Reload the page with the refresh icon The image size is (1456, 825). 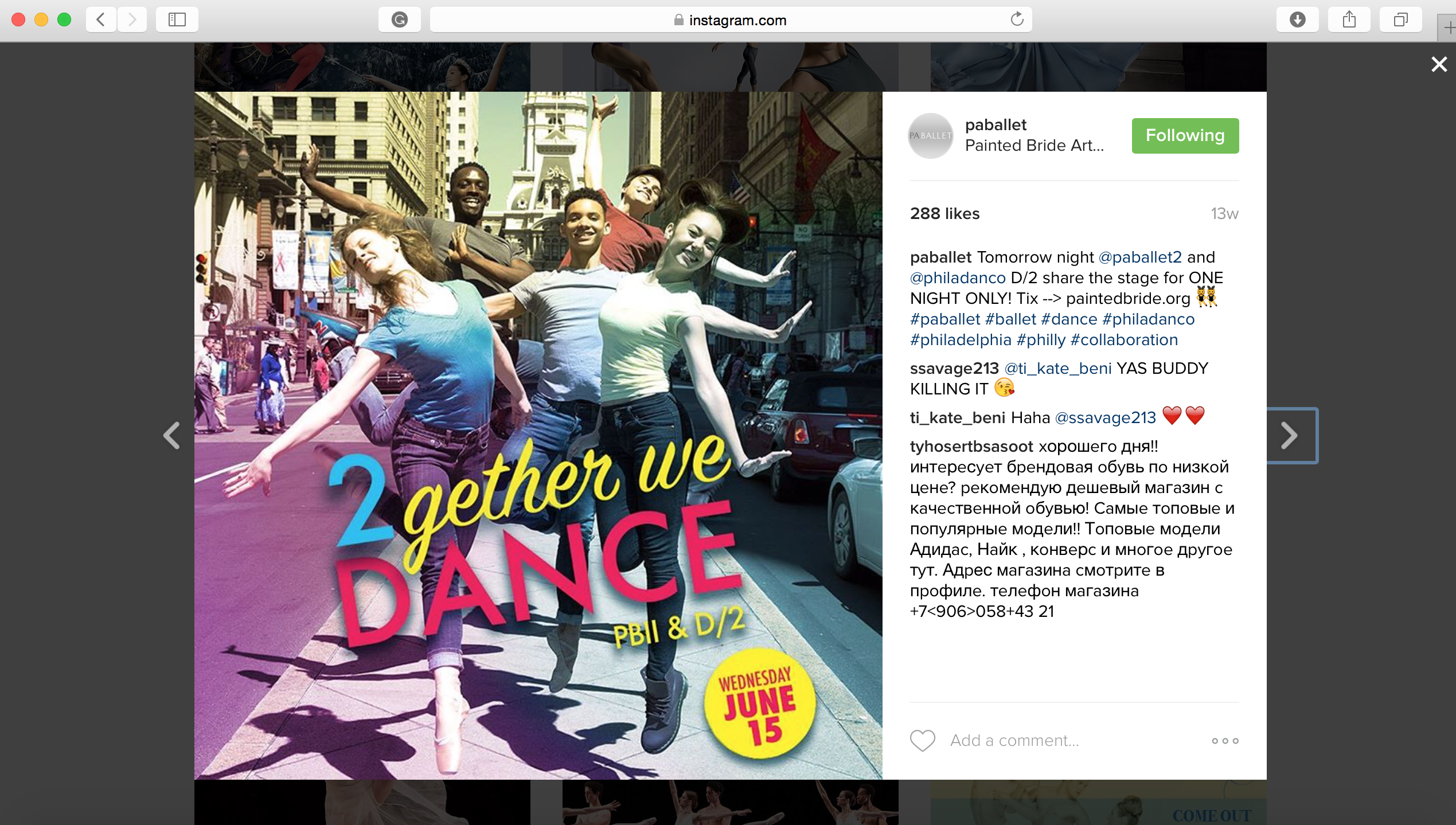[1016, 19]
